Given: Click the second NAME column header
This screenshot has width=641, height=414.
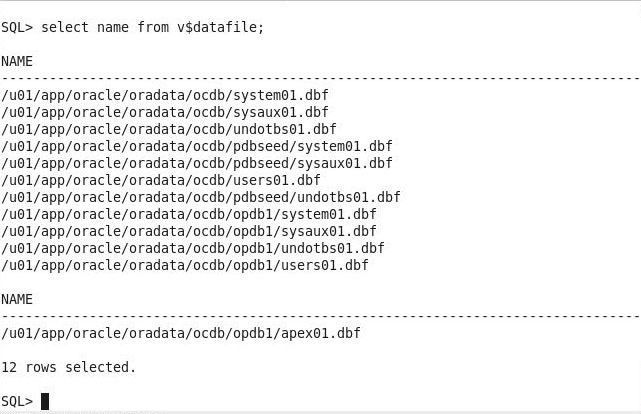Looking at the screenshot, I should point(17,299).
